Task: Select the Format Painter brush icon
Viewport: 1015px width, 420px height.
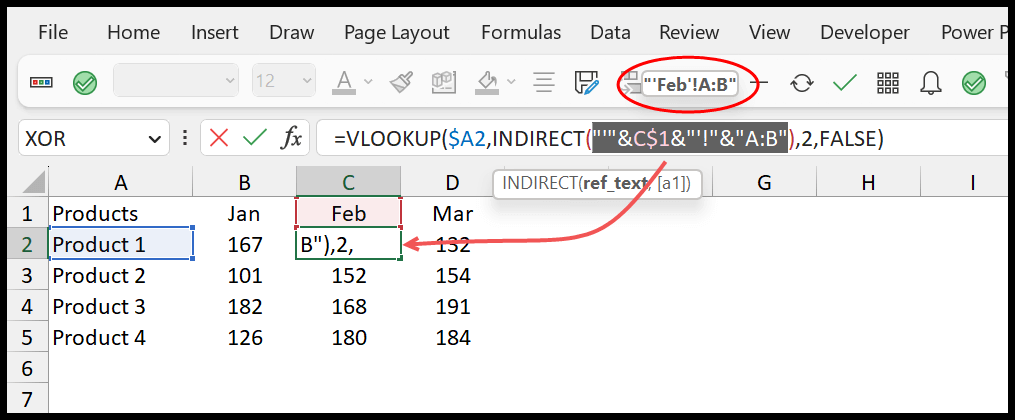Action: pos(401,82)
